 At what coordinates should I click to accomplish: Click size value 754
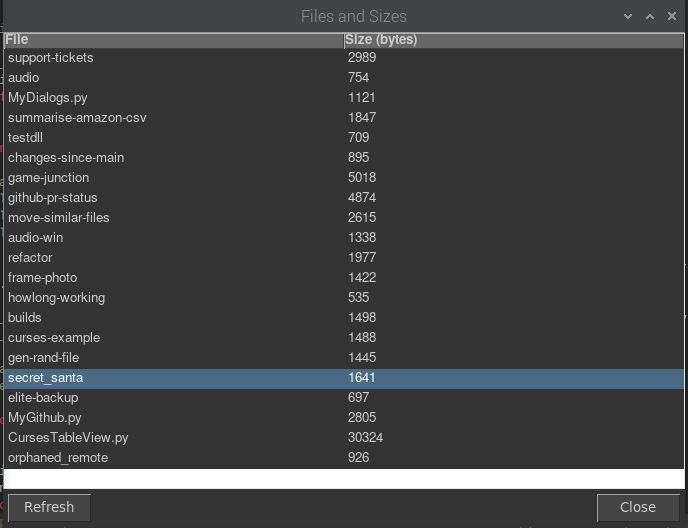pyautogui.click(x=358, y=78)
